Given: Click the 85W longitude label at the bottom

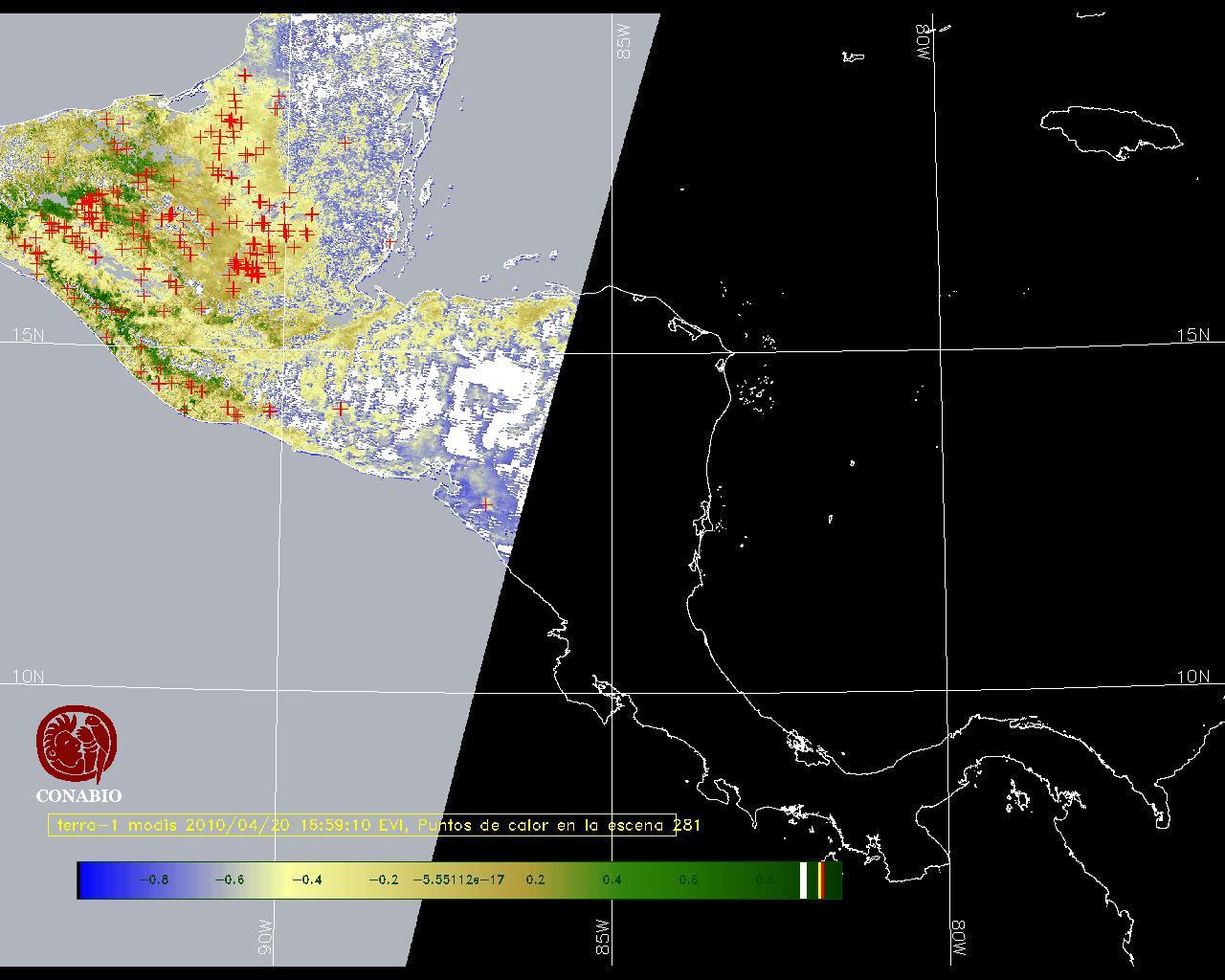Looking at the screenshot, I should click(x=602, y=936).
